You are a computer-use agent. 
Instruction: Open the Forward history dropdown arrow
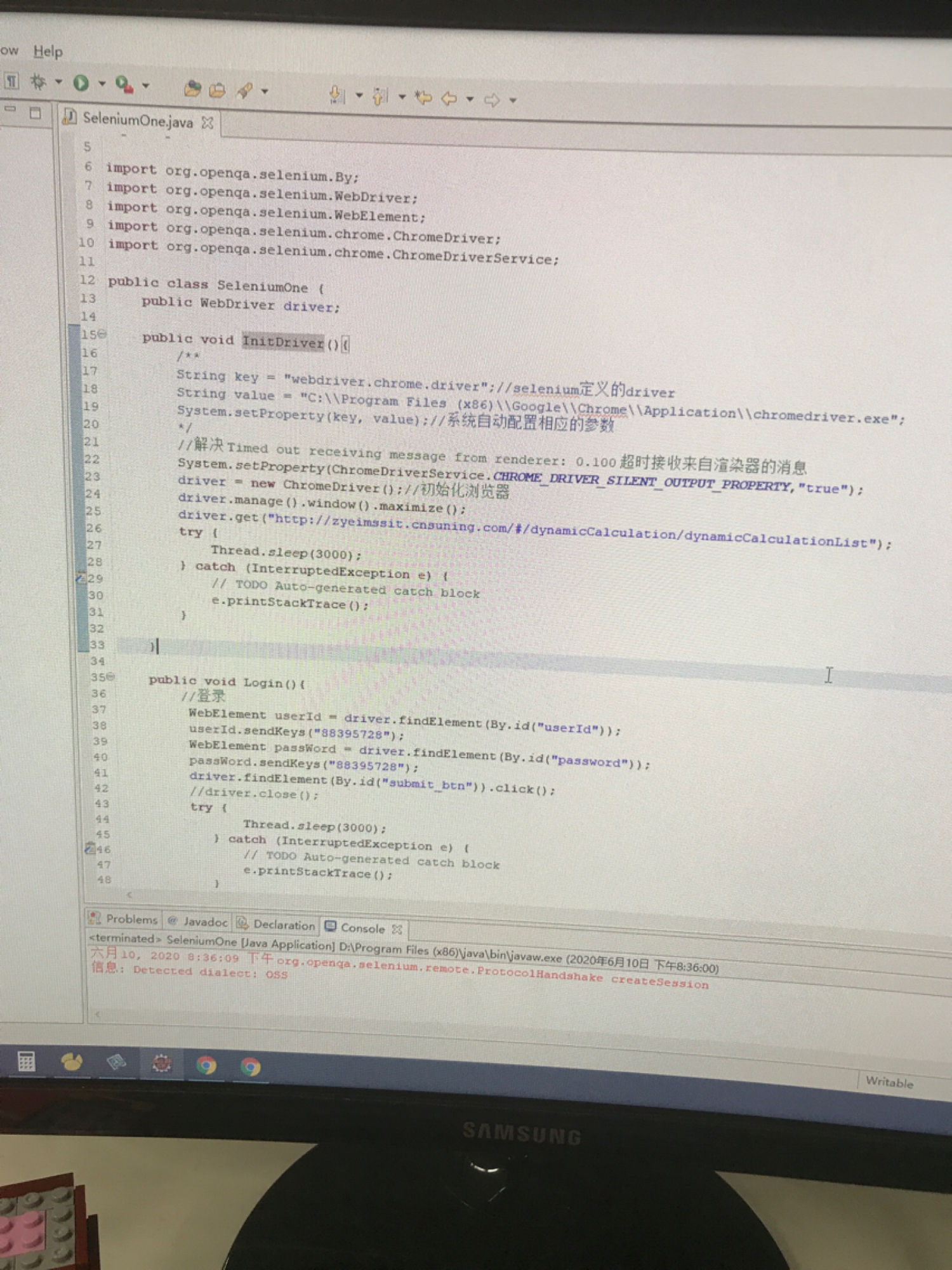tap(513, 100)
